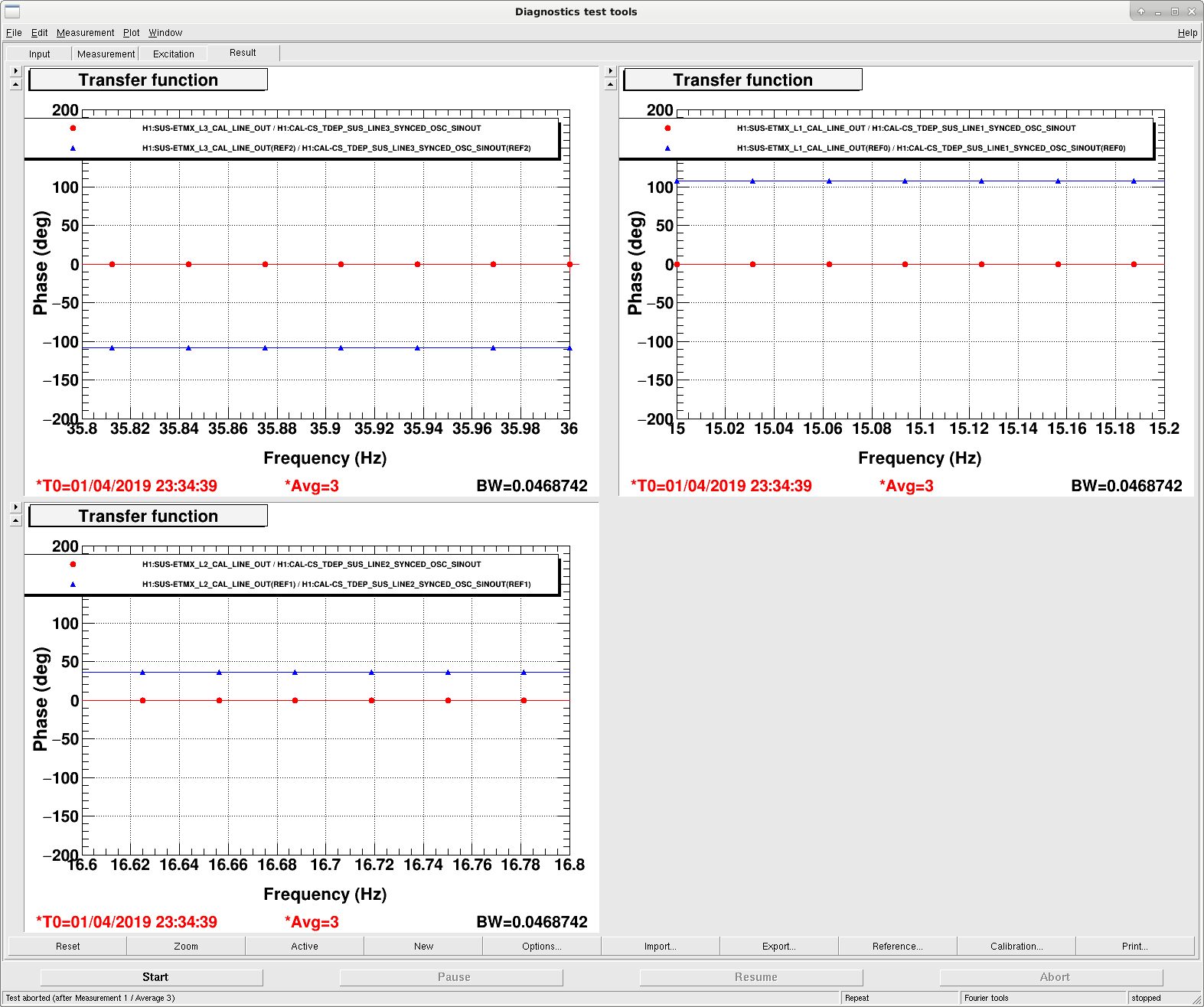Click the up-arrow button beside the LINE1 plot
This screenshot has width=1204, height=1007.
pyautogui.click(x=610, y=84)
